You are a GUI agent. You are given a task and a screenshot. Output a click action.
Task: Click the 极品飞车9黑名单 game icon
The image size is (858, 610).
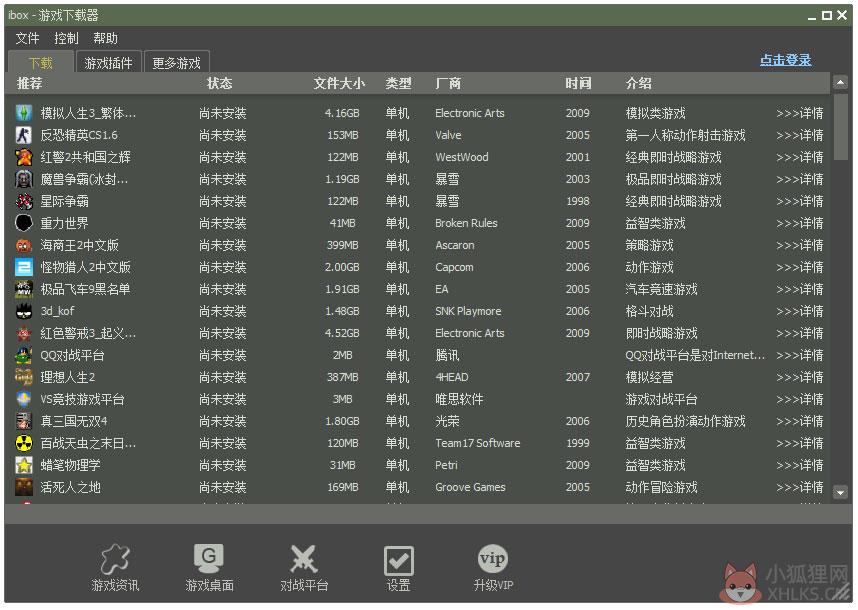pos(24,289)
